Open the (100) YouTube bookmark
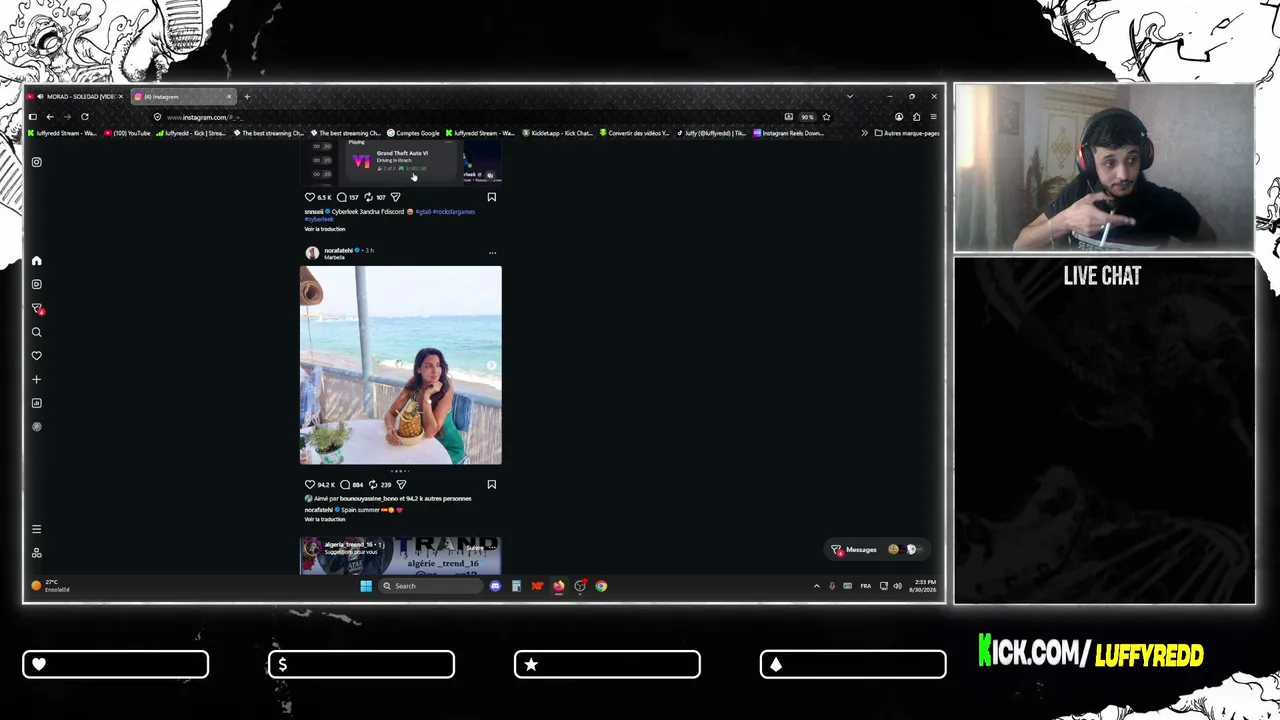The image size is (1280, 720). click(127, 133)
